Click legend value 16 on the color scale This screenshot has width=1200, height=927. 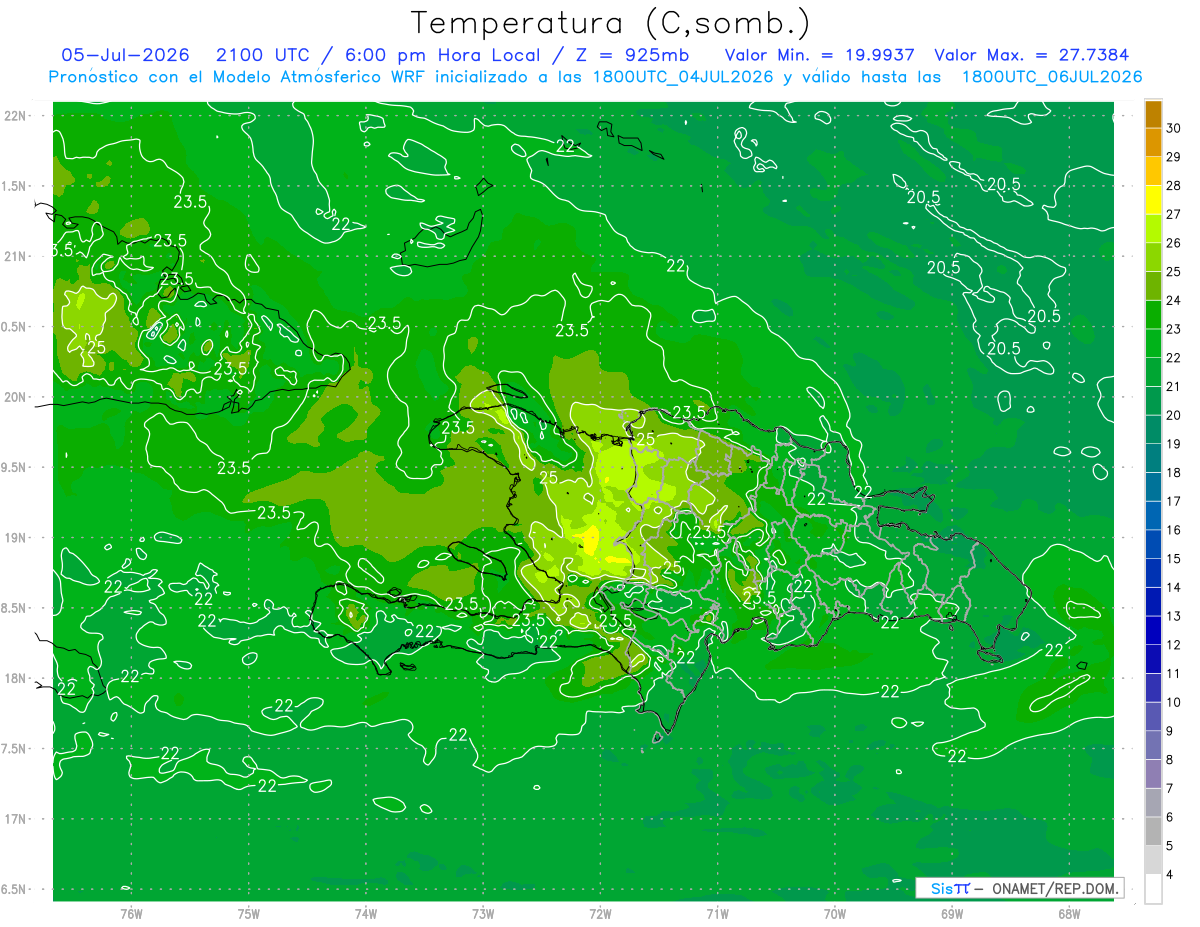click(x=1173, y=530)
